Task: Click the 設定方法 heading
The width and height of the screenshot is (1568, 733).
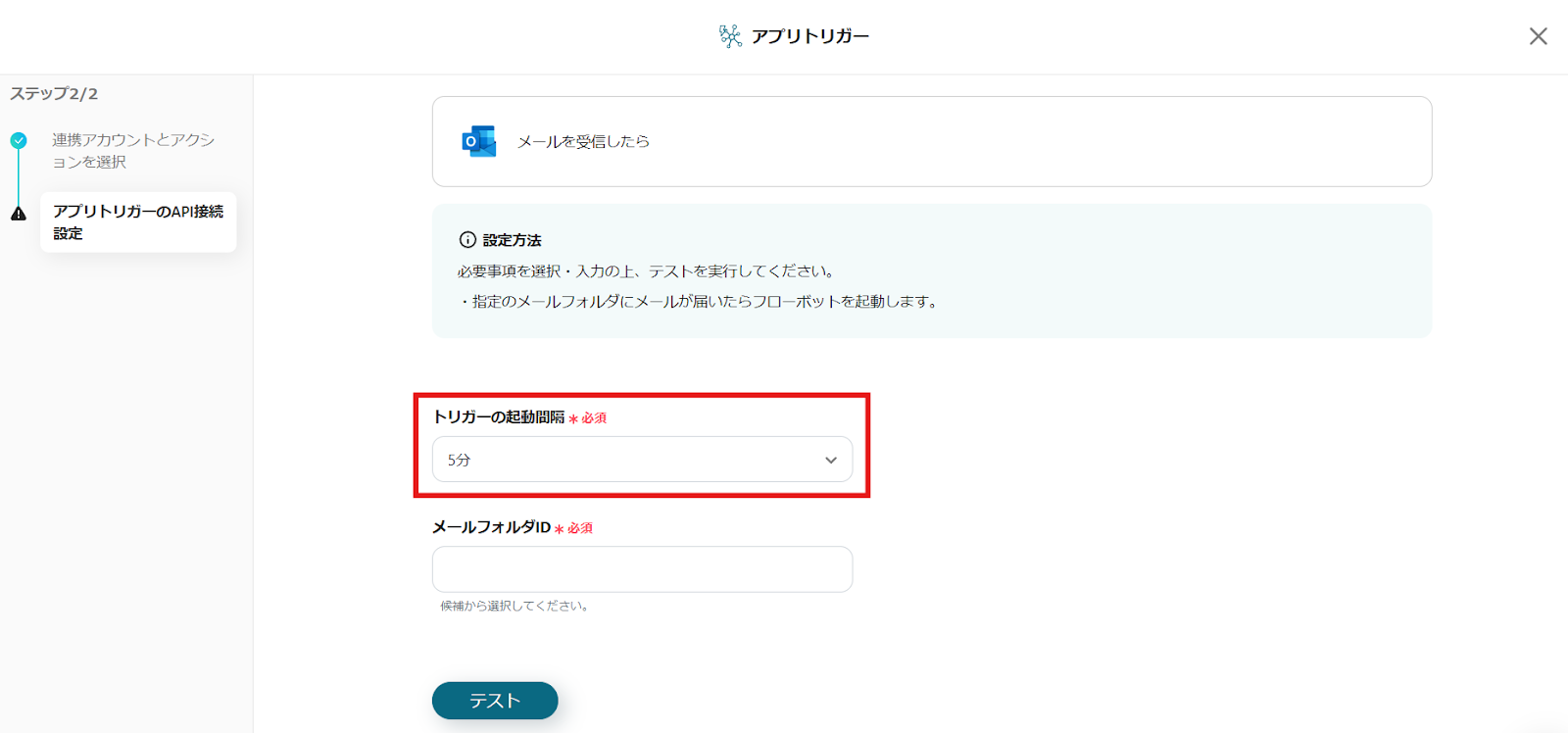Action: (512, 239)
